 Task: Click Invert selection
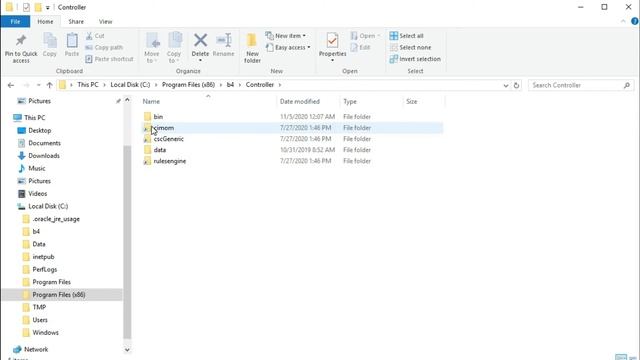[415, 59]
